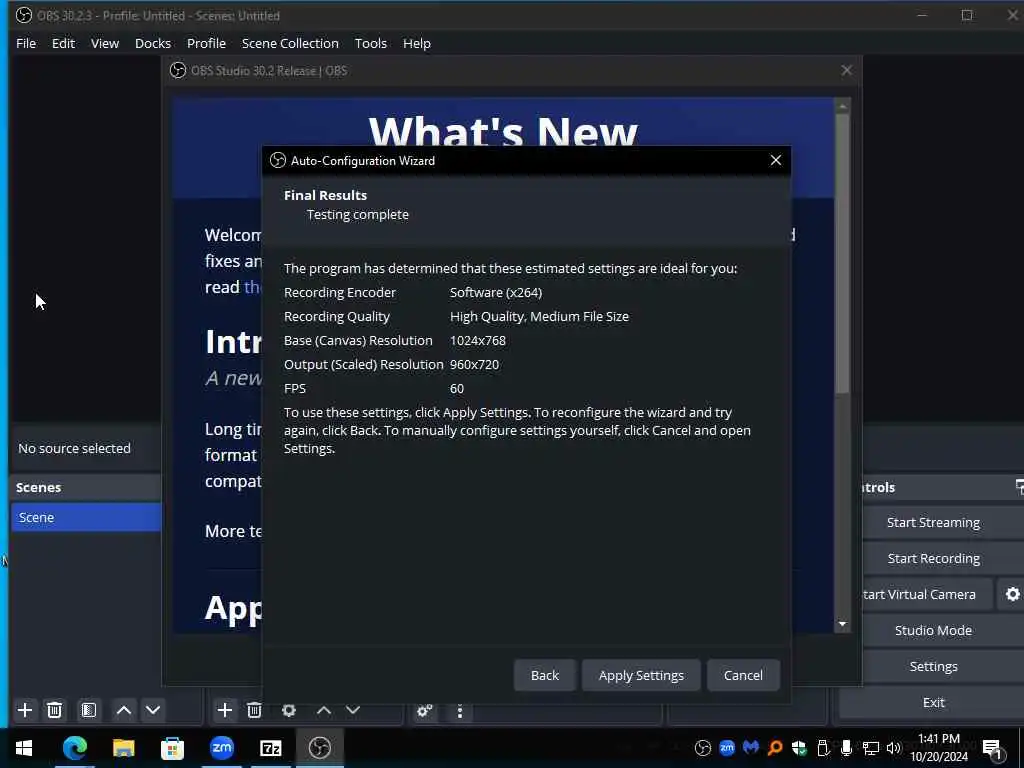
Task: Open source properties gear icon
Action: [x=289, y=710]
